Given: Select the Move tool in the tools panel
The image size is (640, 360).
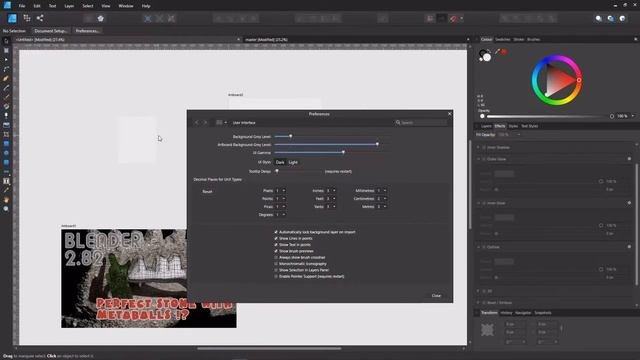Looking at the screenshot, I should (x=6, y=41).
